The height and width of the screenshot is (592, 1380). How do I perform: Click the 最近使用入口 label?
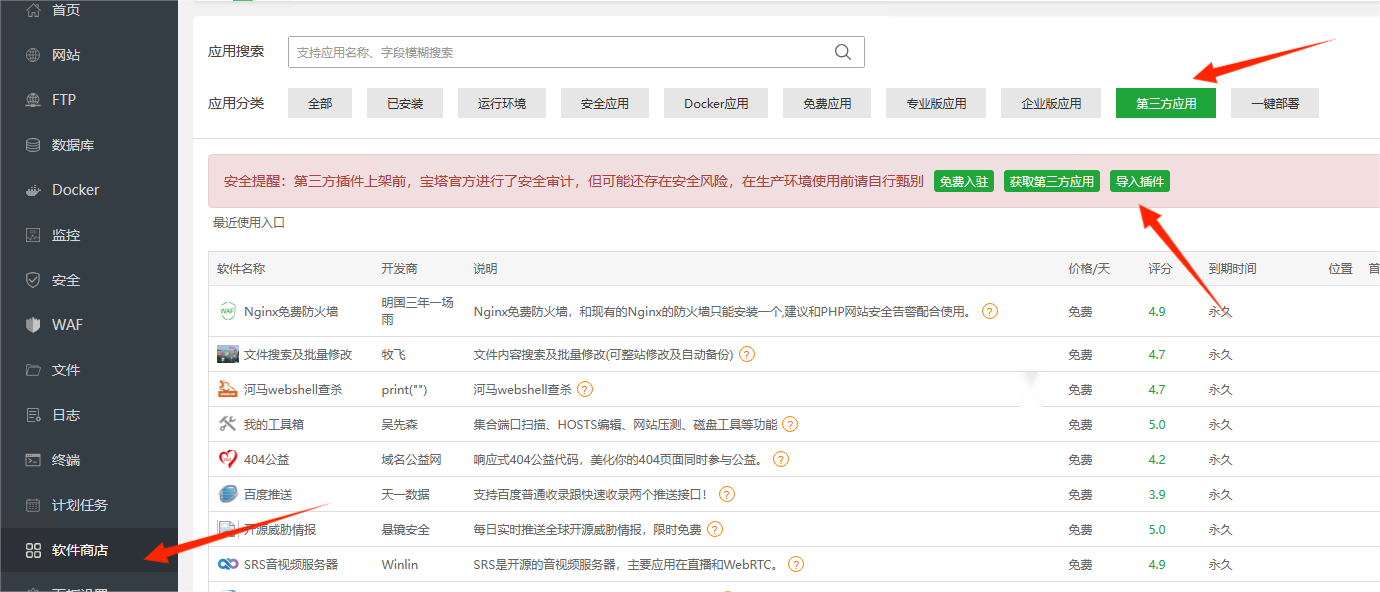(249, 223)
